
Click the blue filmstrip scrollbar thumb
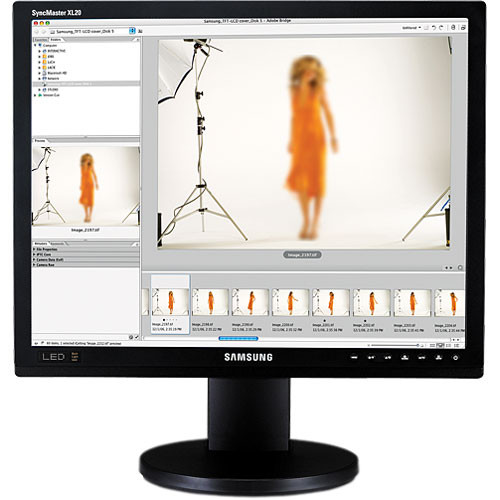click(x=238, y=339)
